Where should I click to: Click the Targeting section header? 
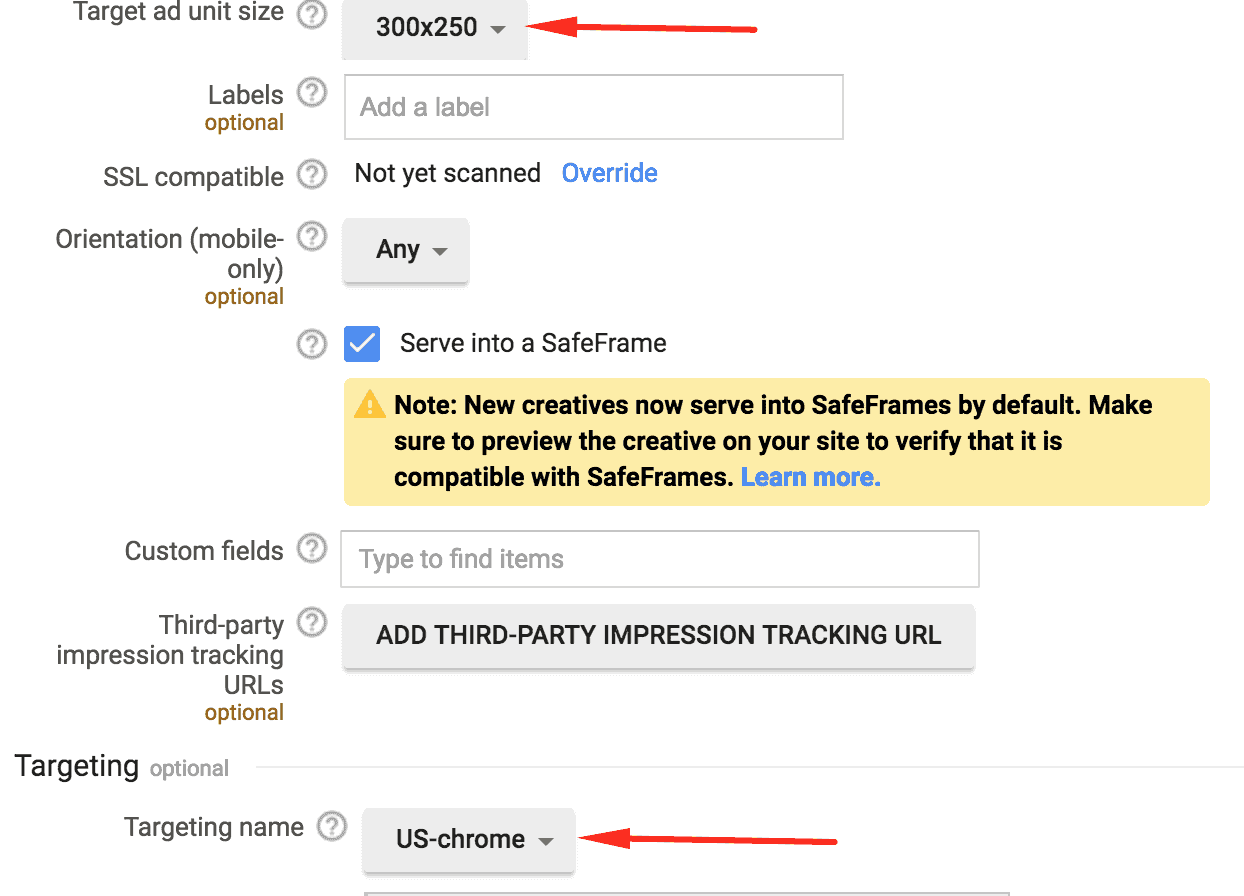[x=76, y=765]
